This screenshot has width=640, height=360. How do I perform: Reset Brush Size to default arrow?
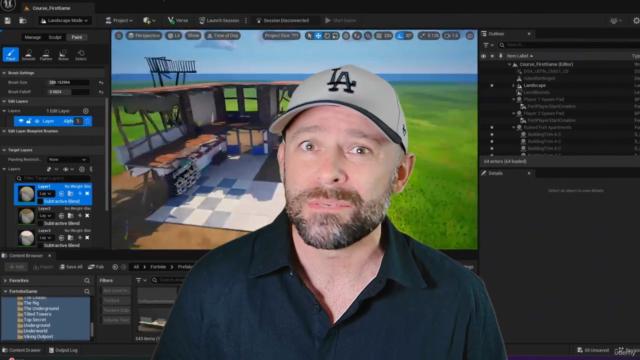point(101,82)
